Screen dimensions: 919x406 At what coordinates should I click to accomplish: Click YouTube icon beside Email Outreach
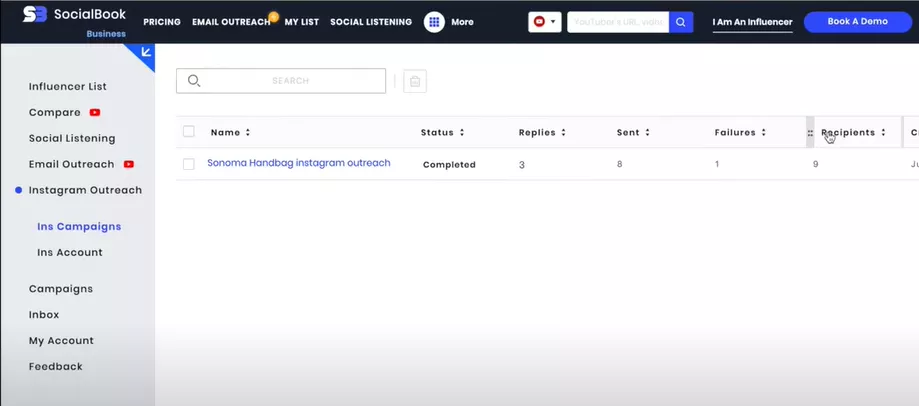[x=128, y=165]
